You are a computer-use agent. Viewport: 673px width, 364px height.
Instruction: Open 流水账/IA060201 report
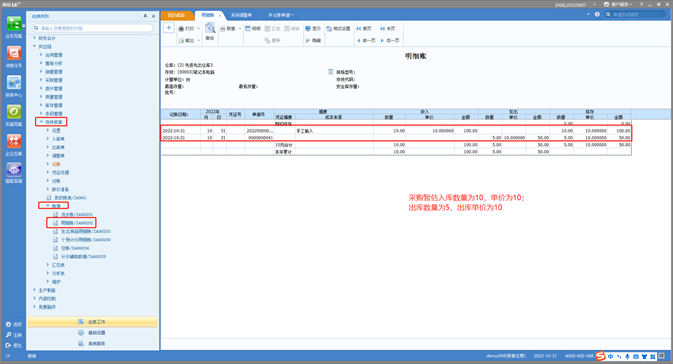pyautogui.click(x=73, y=215)
